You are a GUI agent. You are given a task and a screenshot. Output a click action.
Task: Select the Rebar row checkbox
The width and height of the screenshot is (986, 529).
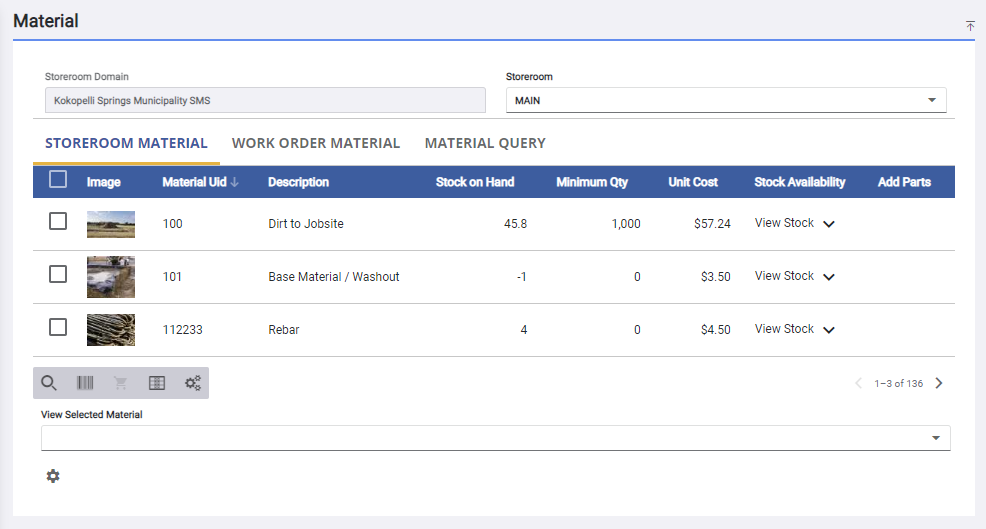pyautogui.click(x=58, y=327)
